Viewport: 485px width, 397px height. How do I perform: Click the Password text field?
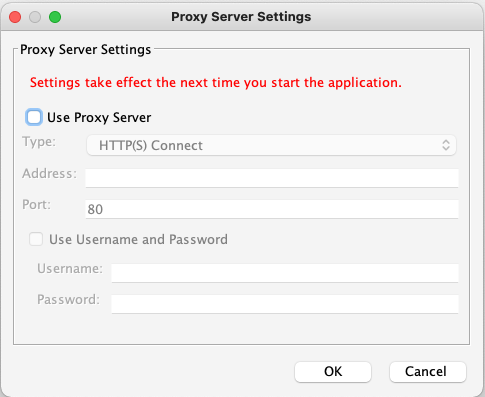[x=285, y=304]
